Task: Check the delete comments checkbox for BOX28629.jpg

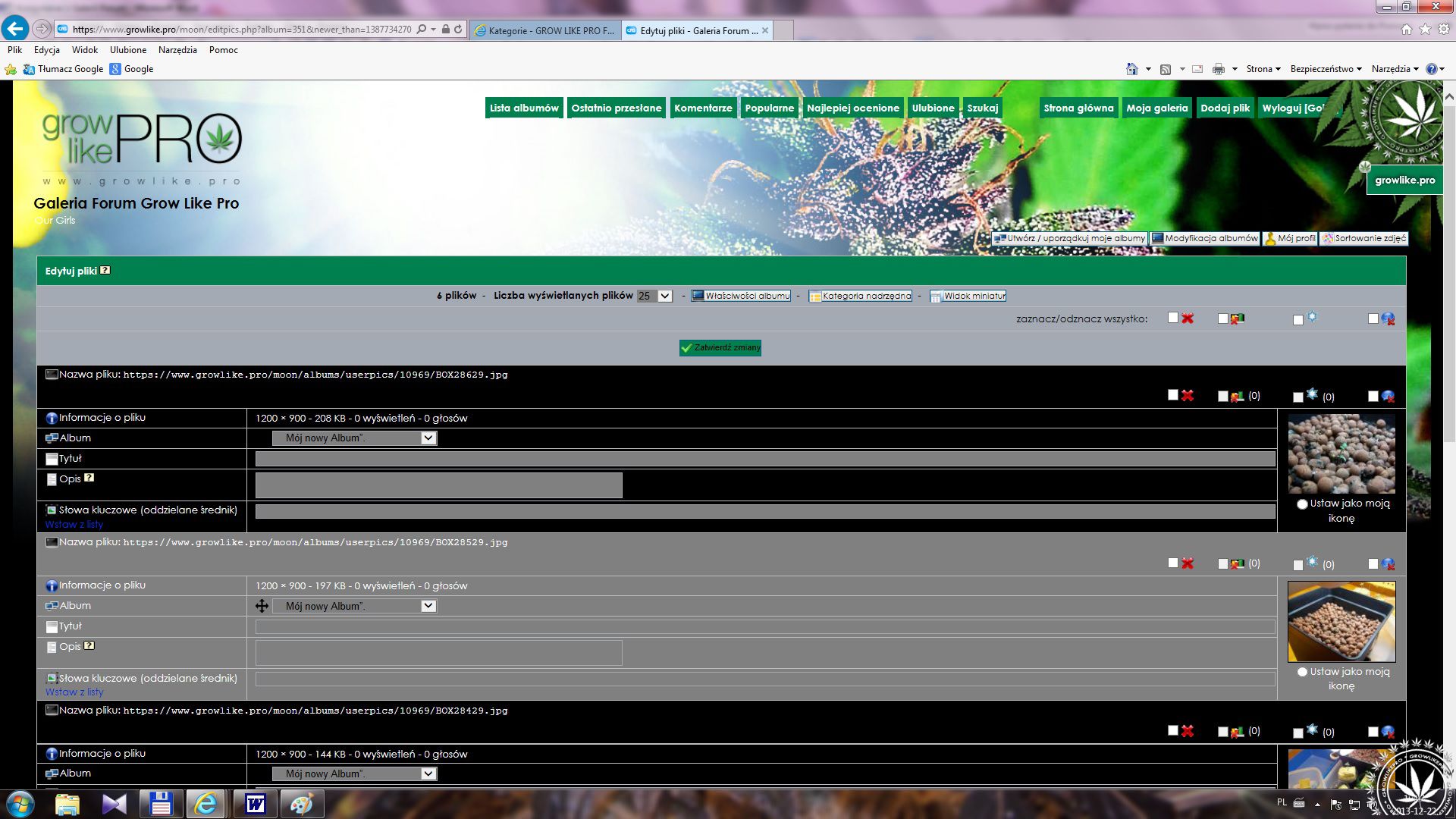Action: [x=1373, y=396]
